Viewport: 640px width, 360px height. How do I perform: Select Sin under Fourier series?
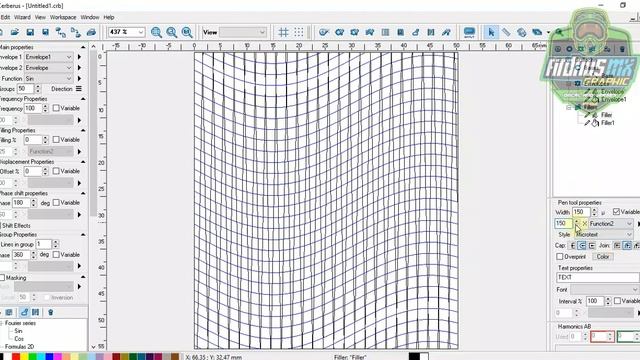18,331
